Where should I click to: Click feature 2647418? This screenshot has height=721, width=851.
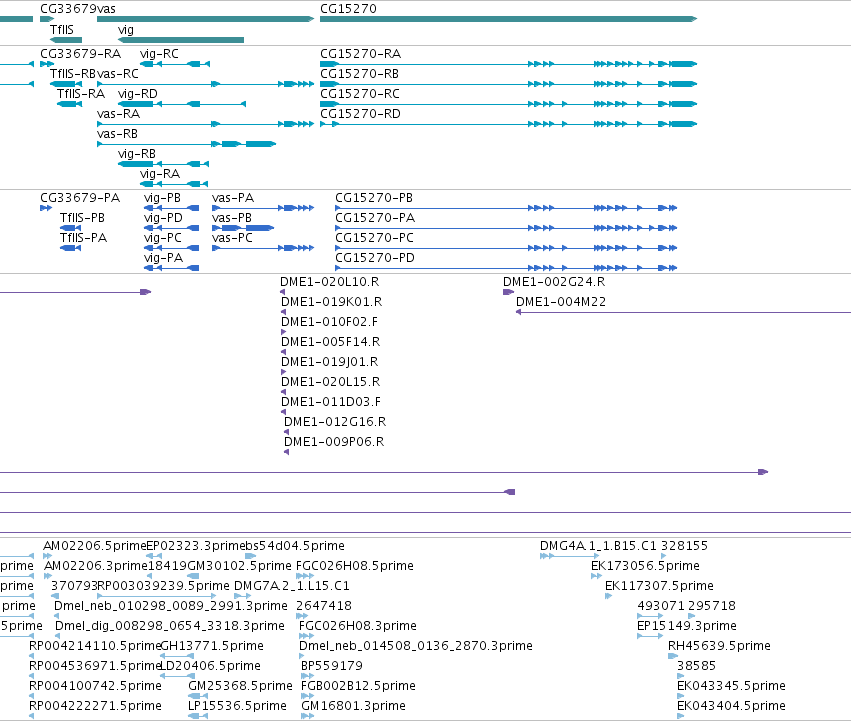pos(324,606)
